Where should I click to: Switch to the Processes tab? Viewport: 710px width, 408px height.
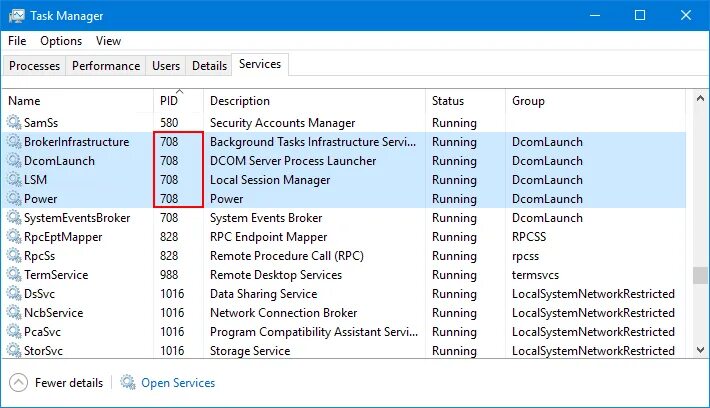35,66
